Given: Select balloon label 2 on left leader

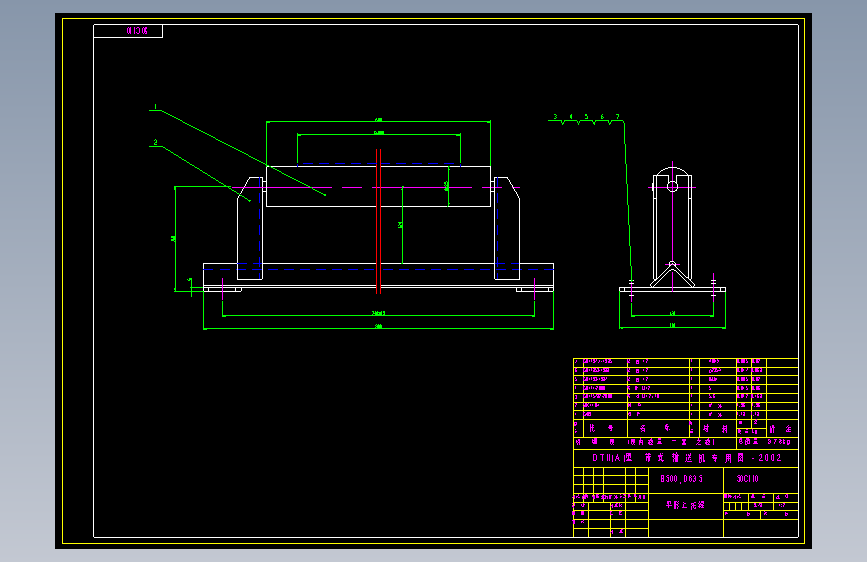Looking at the screenshot, I should 155,142.
